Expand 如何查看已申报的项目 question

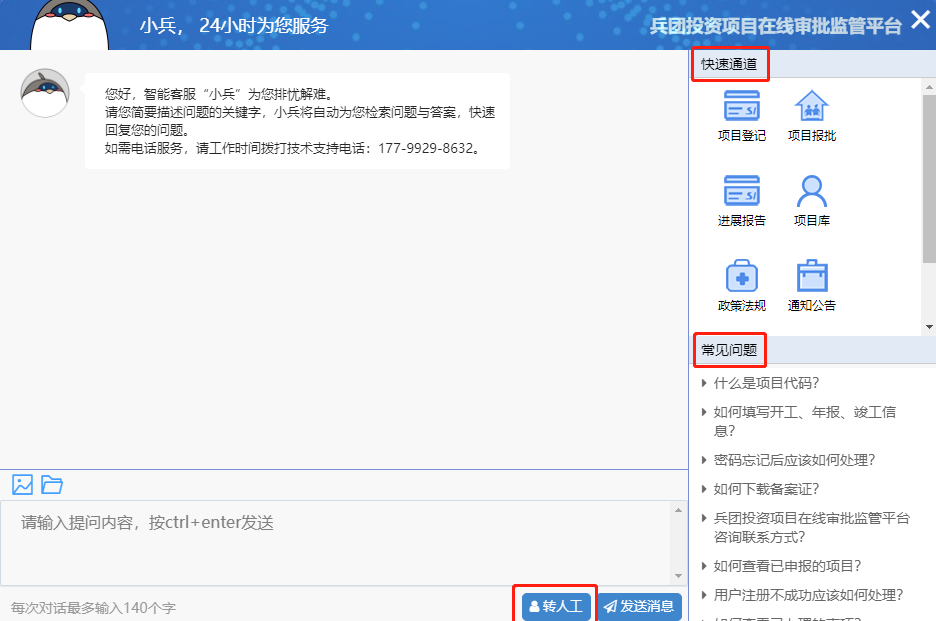[x=787, y=566]
